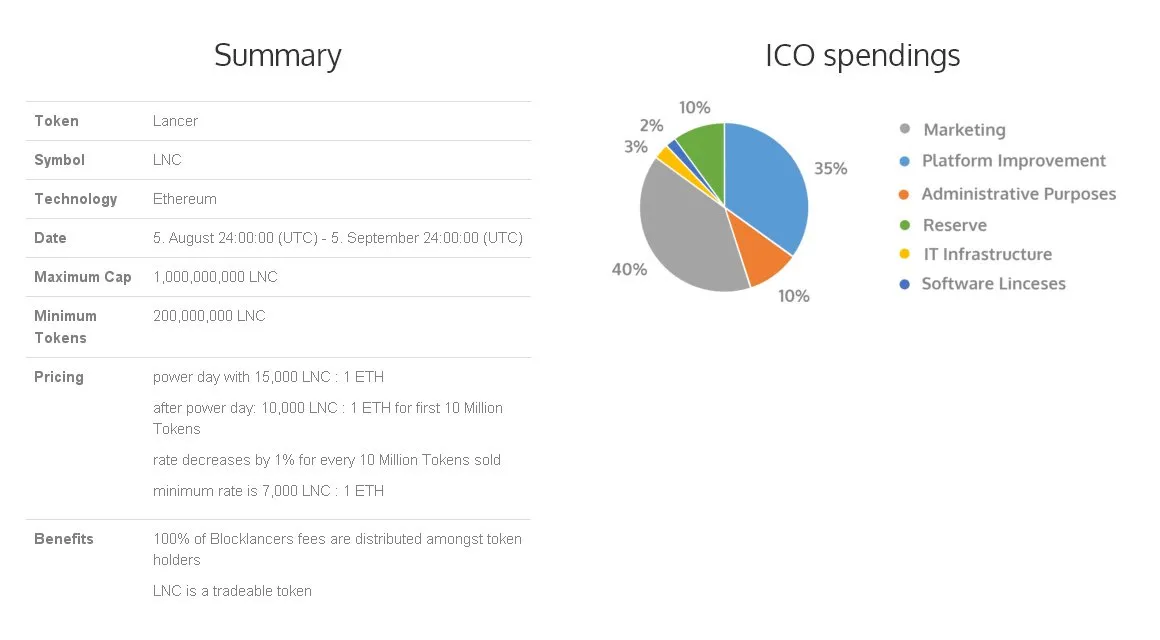The height and width of the screenshot is (640, 1160).
Task: Click the Symbol value LNC
Action: (x=167, y=160)
